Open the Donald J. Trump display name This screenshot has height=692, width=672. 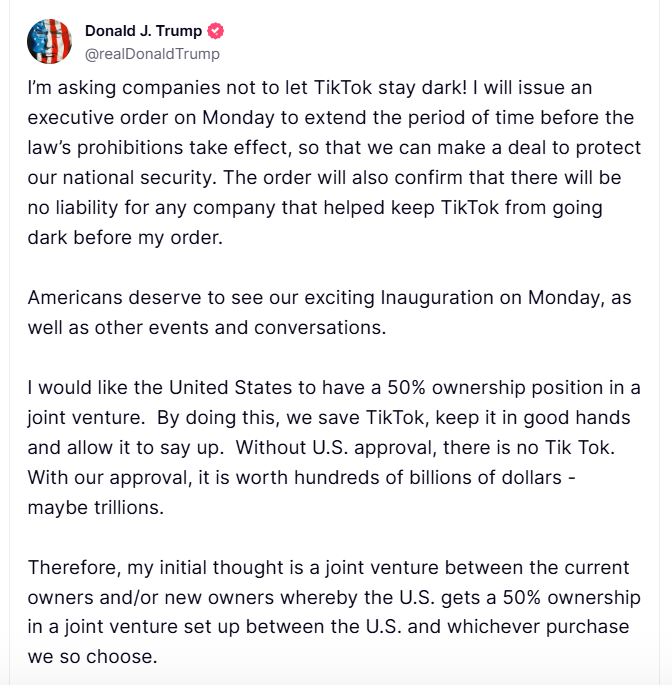tap(143, 31)
